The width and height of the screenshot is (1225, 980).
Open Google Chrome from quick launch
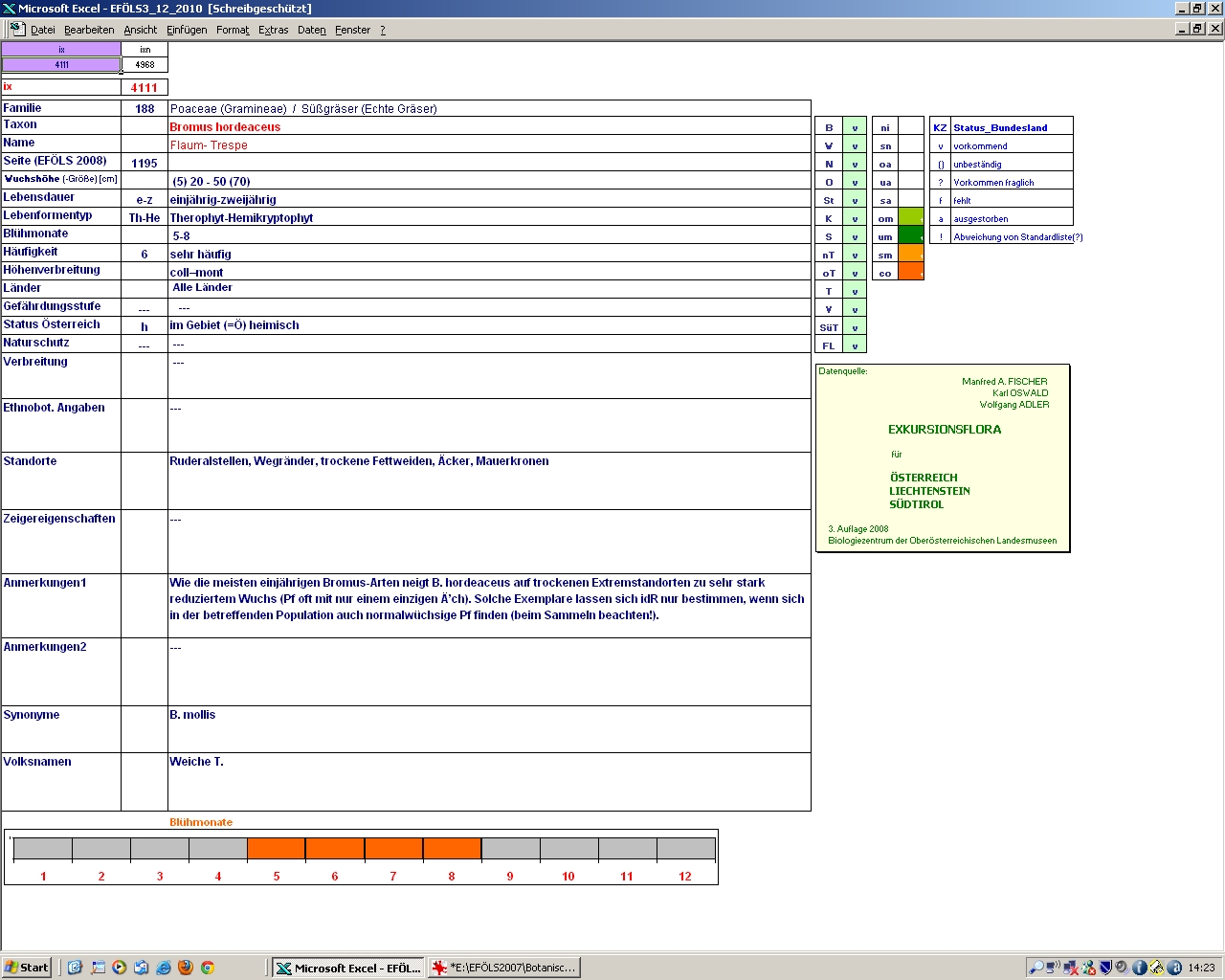[x=208, y=968]
